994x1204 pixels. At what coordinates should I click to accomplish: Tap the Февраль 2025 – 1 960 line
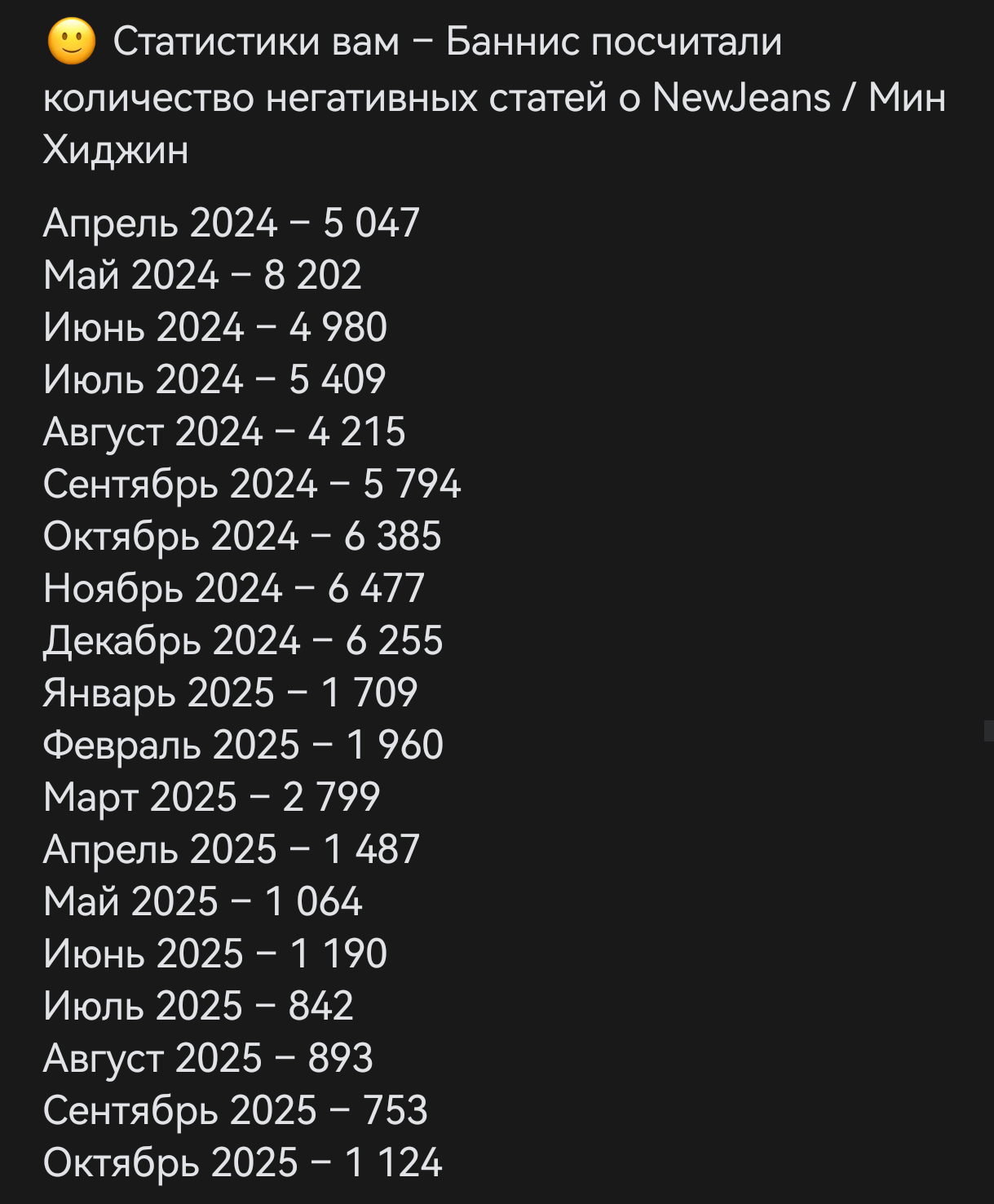point(242,745)
